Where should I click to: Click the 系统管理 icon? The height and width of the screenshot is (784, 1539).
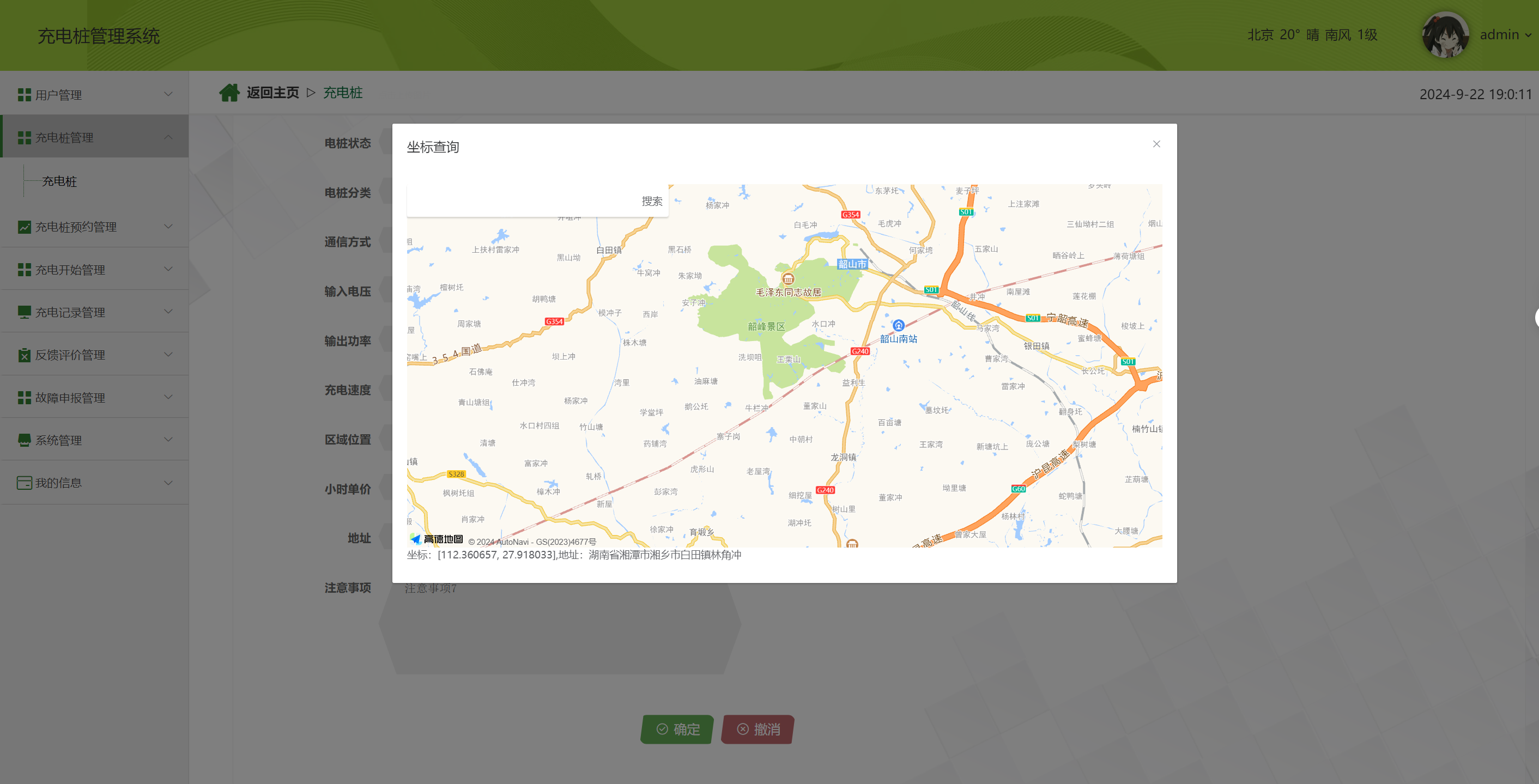click(x=25, y=440)
